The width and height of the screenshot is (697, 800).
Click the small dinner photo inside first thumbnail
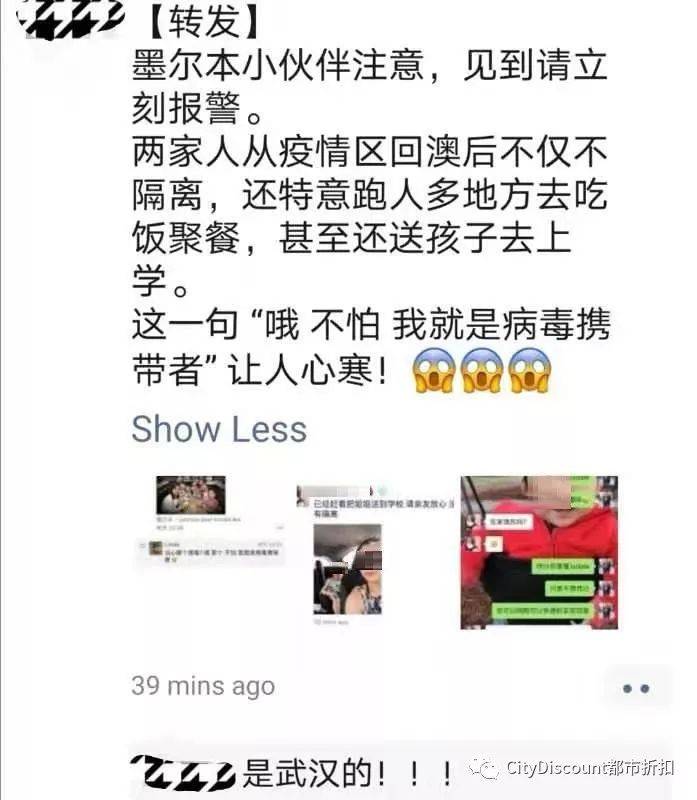(x=191, y=495)
